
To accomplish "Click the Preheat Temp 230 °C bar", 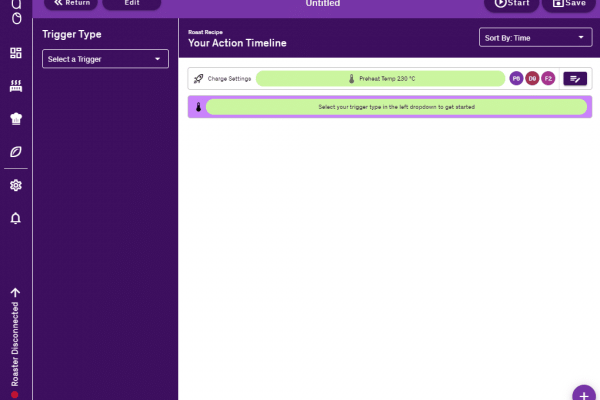I will (379, 78).
